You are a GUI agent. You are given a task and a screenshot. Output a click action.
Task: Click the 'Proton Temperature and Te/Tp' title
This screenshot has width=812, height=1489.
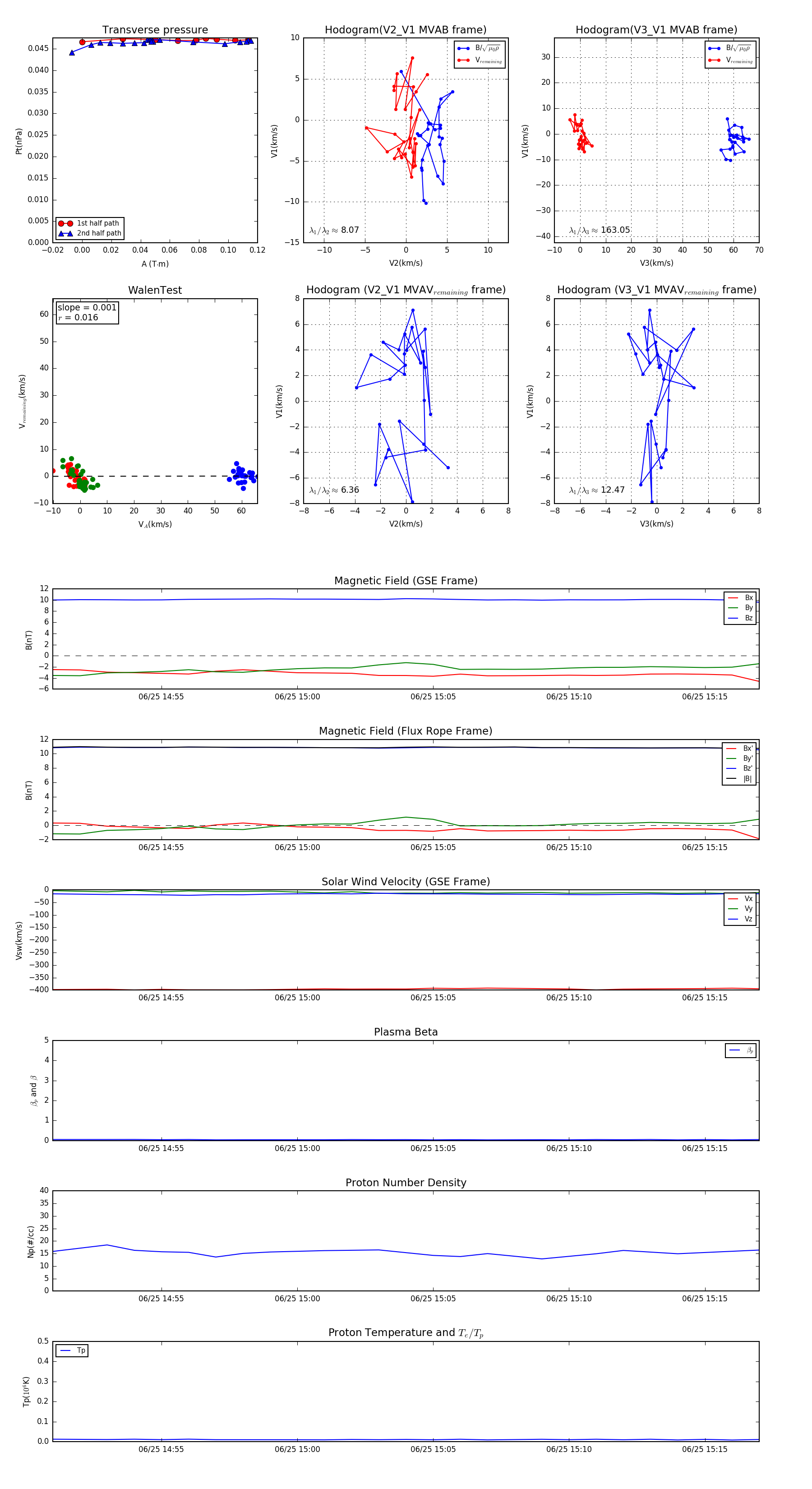pos(406,1333)
